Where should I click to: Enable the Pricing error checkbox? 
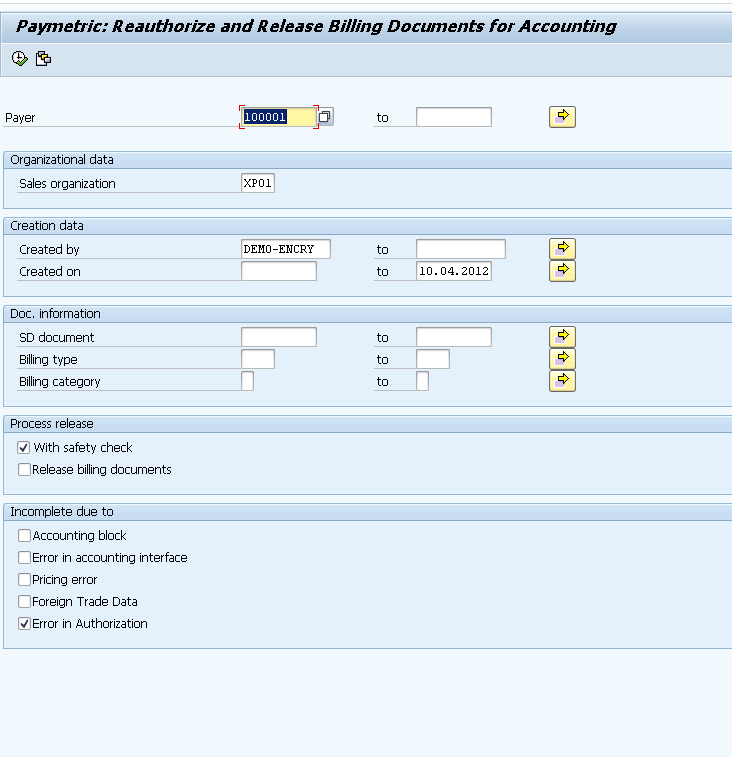click(x=24, y=579)
